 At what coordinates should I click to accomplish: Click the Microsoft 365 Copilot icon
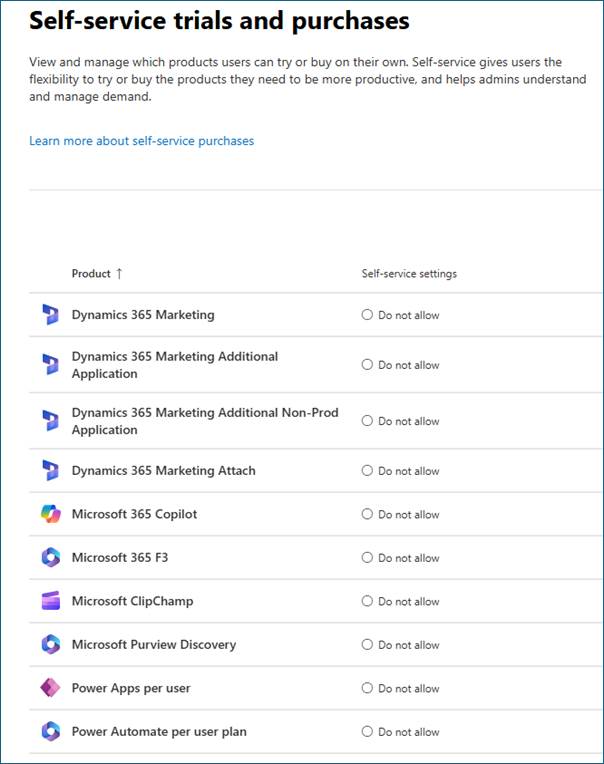point(50,514)
